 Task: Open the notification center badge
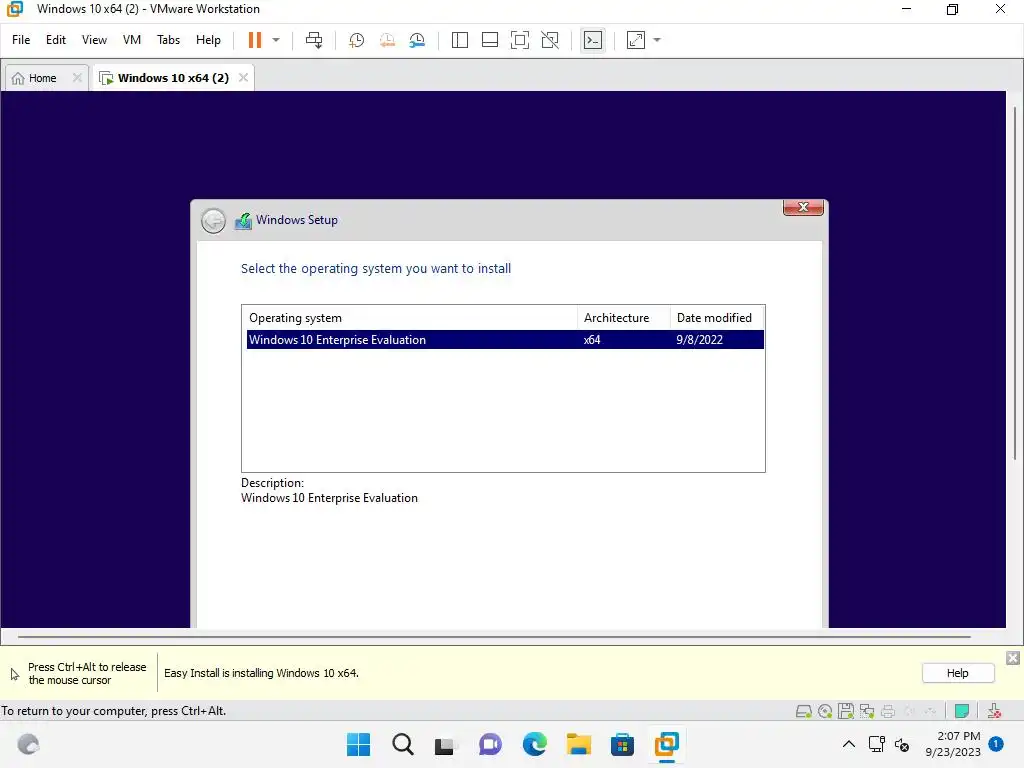click(x=996, y=743)
